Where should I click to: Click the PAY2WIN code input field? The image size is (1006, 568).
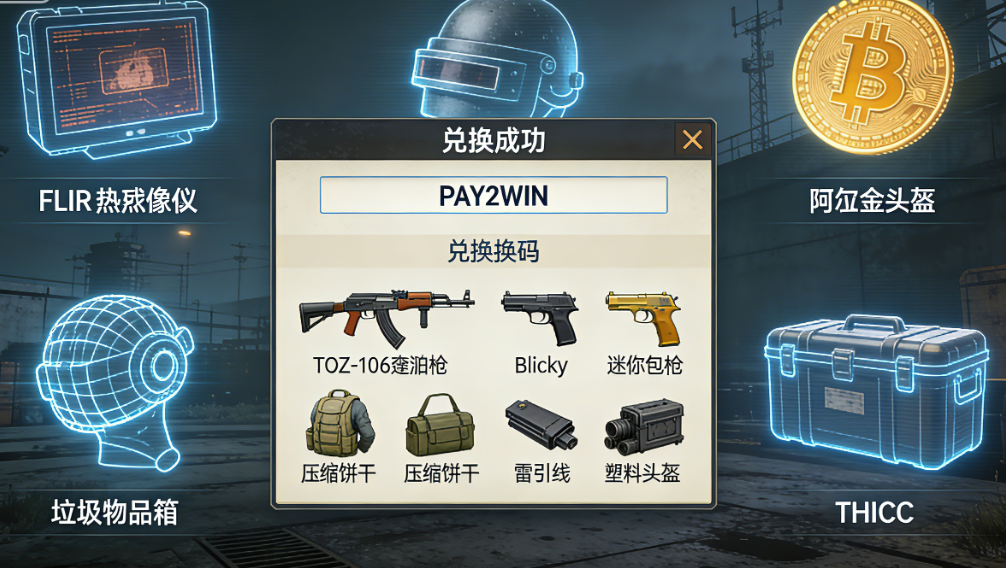coord(493,195)
